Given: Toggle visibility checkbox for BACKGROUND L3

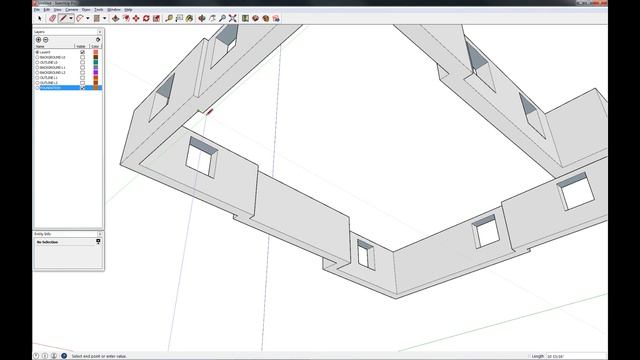Looking at the screenshot, I should tap(82, 58).
